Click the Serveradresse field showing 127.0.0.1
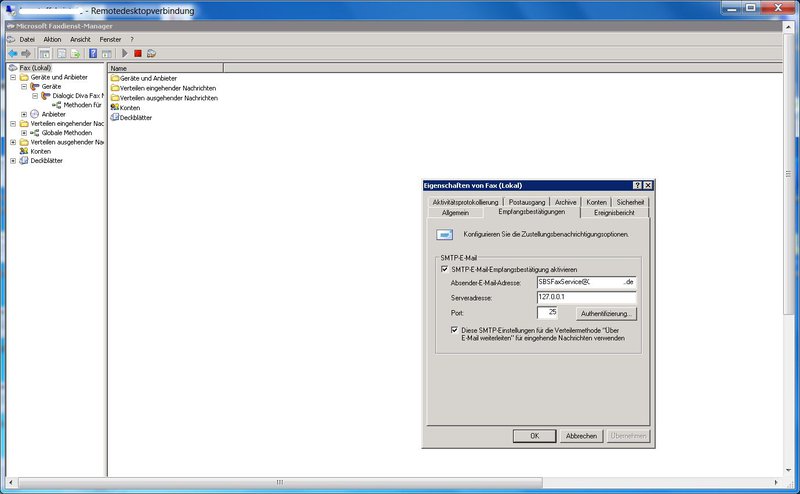Screen dimensions: 800x494 586,297
